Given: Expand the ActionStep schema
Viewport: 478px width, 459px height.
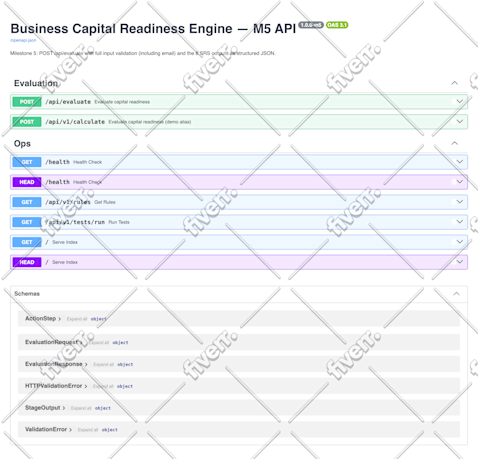Looking at the screenshot, I should click(x=43, y=319).
